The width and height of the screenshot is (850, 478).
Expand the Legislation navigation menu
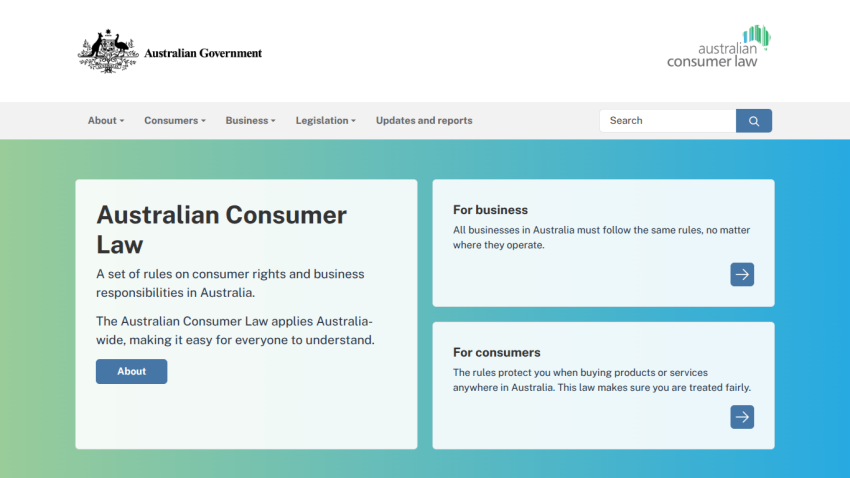pyautogui.click(x=325, y=120)
